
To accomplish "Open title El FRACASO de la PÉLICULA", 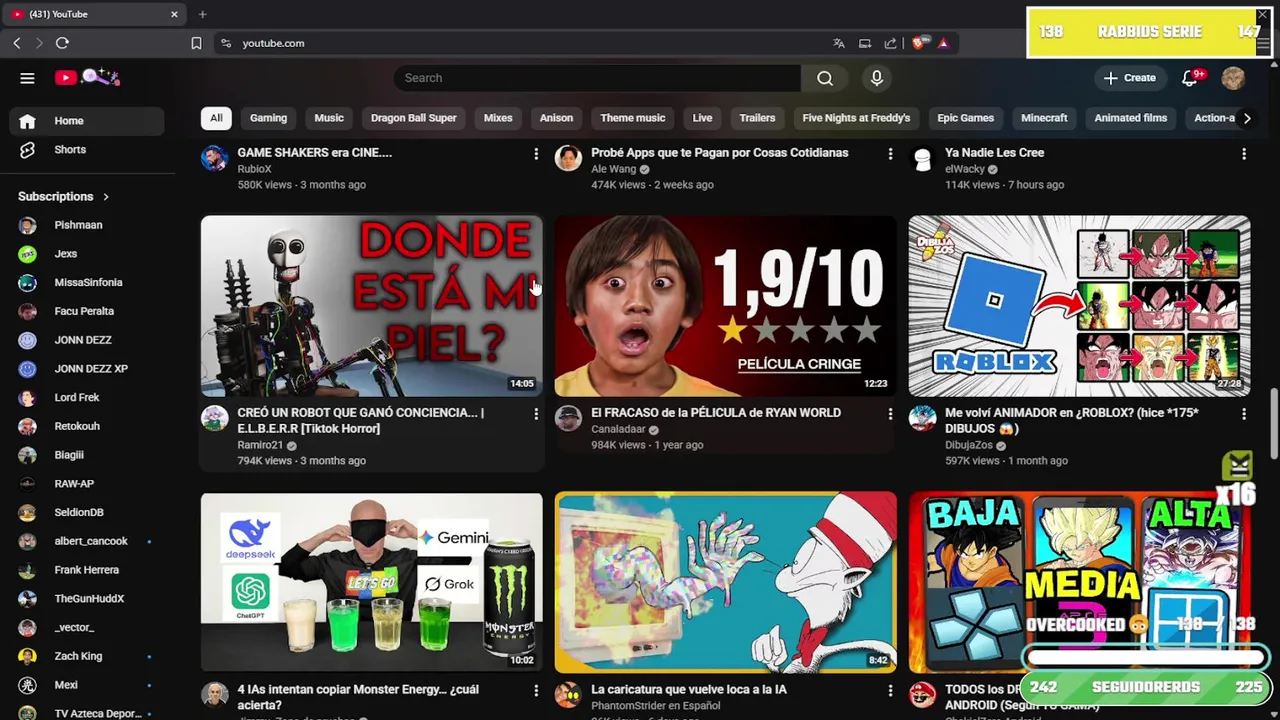I will click(x=716, y=413).
